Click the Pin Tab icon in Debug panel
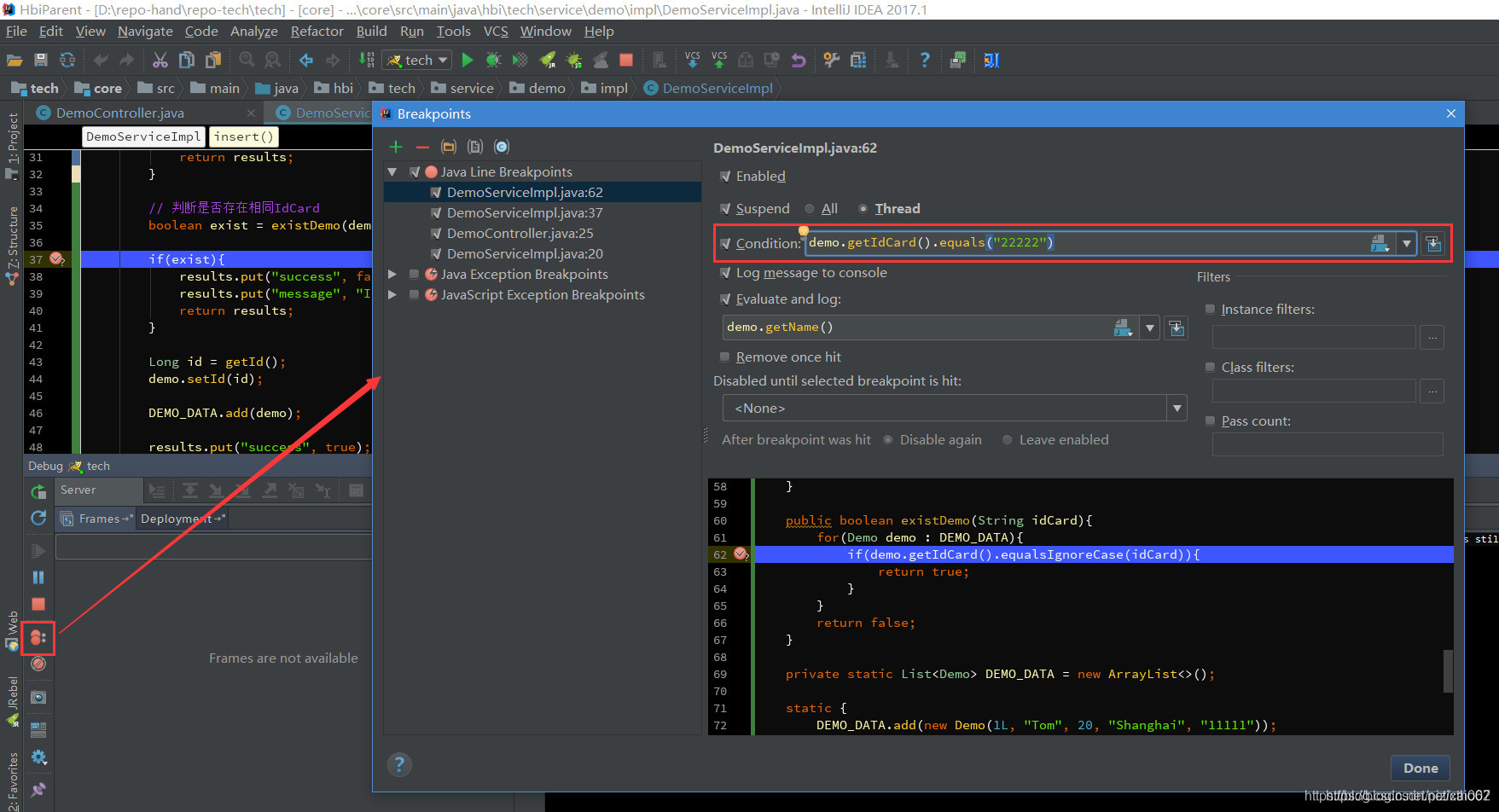The height and width of the screenshot is (812, 1499). pos(38,789)
